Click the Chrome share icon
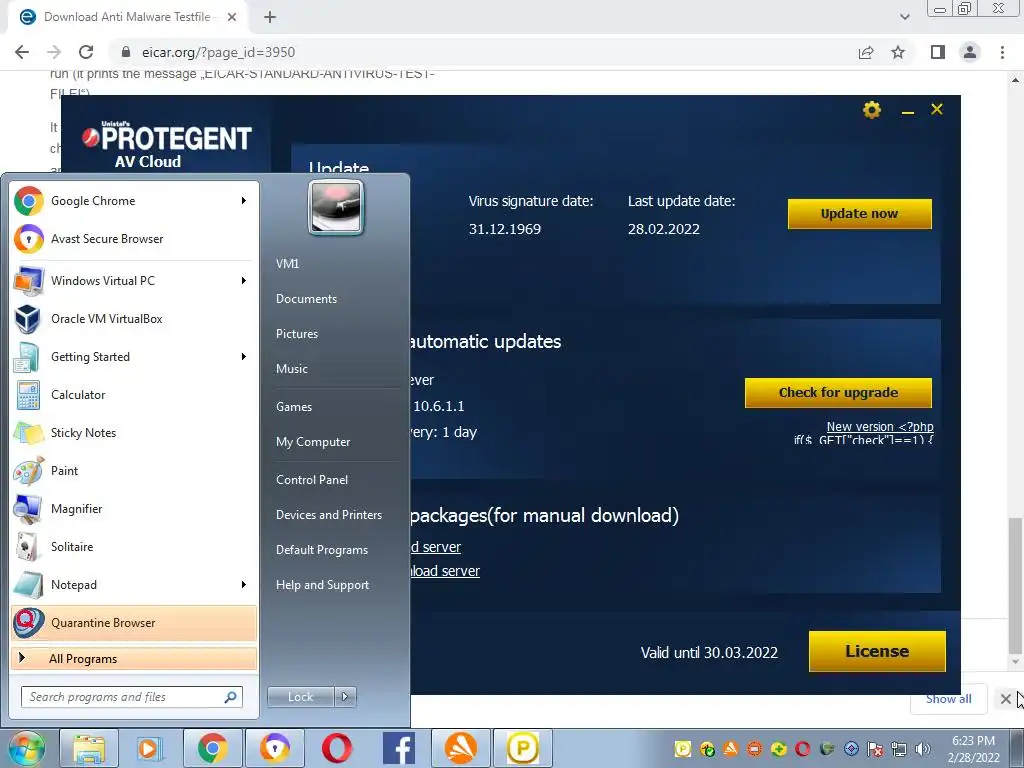 coord(866,52)
